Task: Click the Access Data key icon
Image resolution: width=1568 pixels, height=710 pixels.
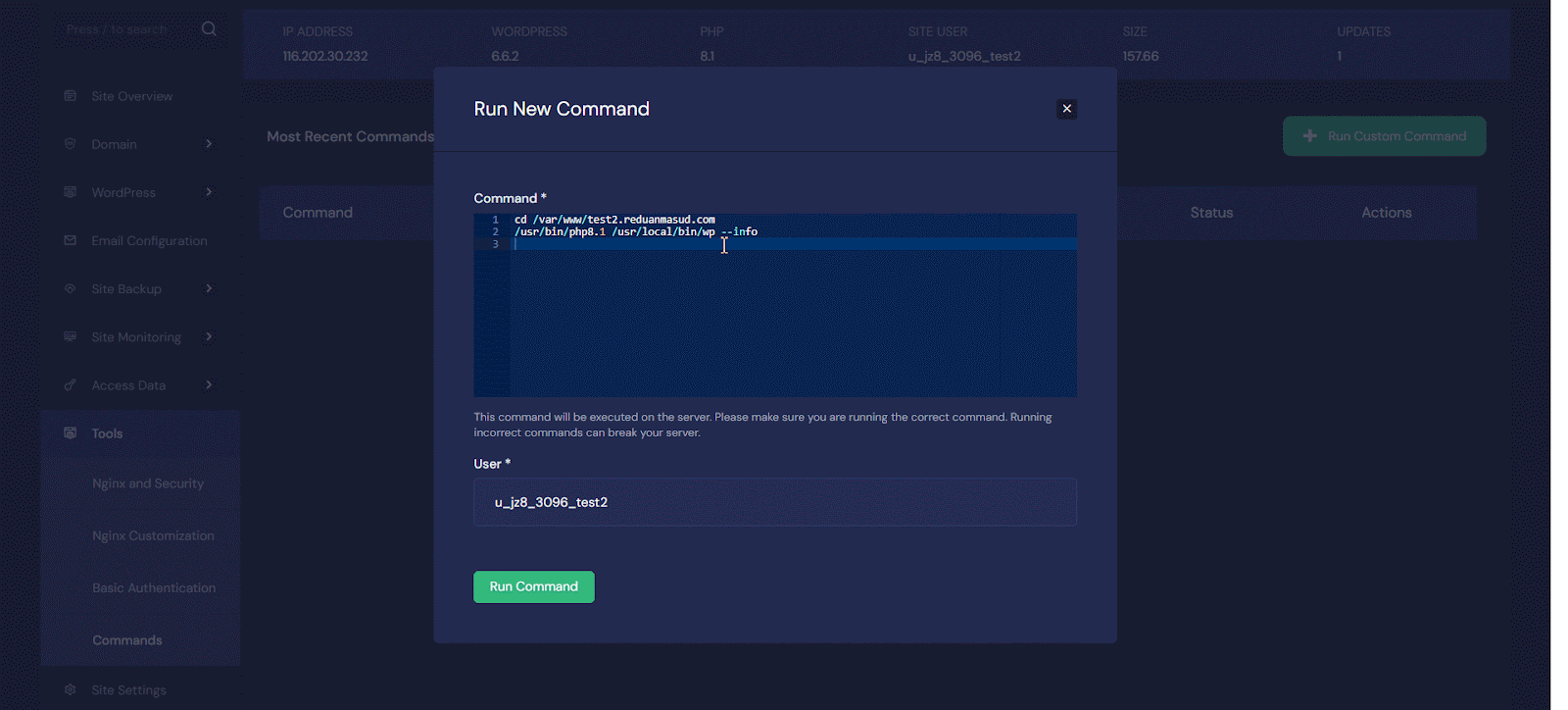Action: point(70,384)
